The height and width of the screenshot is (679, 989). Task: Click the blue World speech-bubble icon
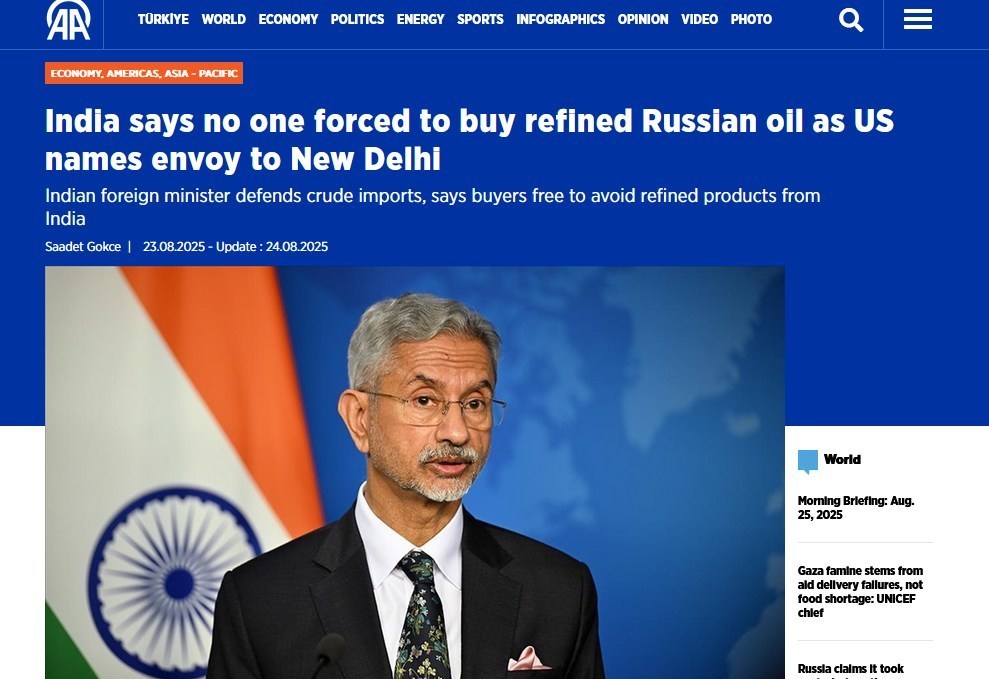(x=807, y=461)
